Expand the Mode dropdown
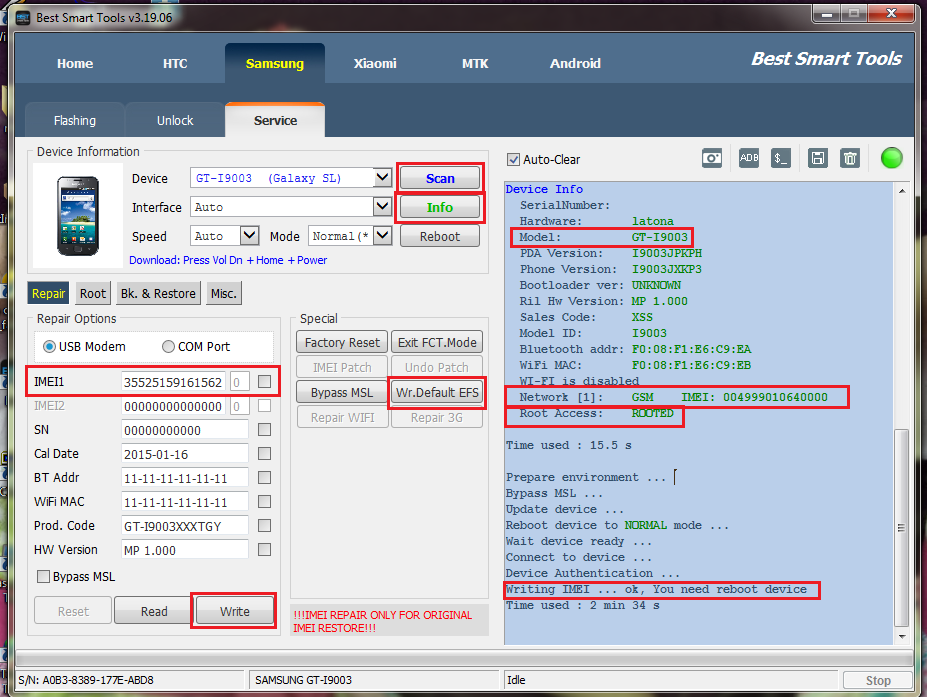The image size is (927, 697). 383,235
